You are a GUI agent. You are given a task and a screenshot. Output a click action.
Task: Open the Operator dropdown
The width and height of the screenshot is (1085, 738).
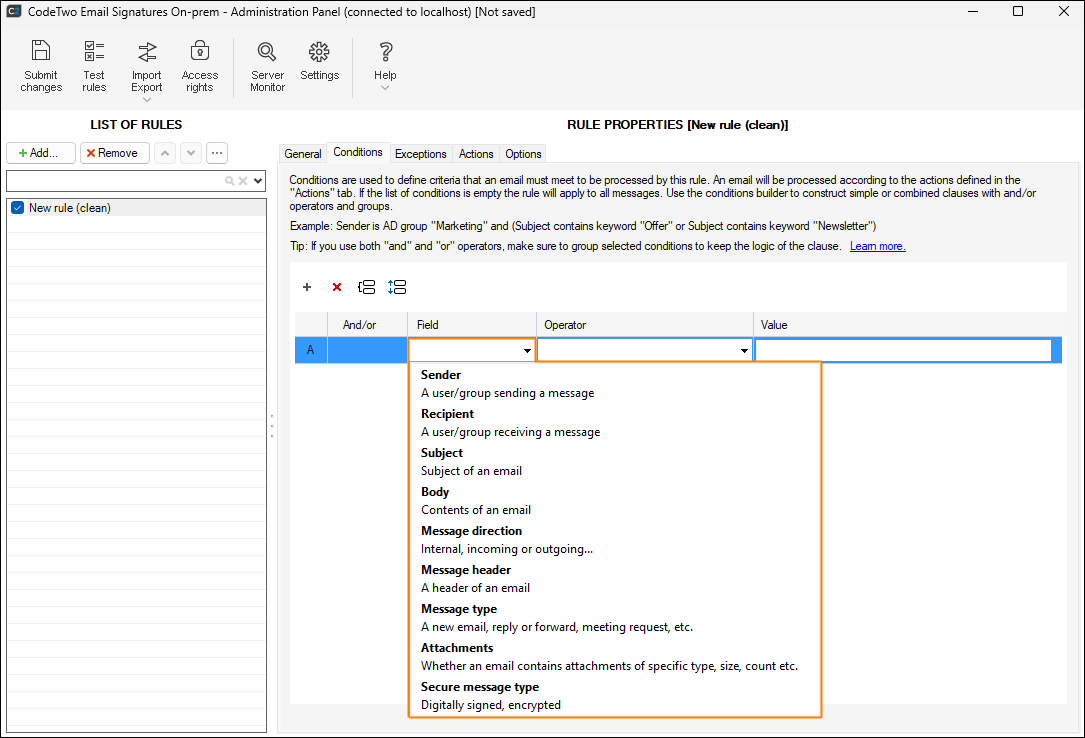coord(744,350)
